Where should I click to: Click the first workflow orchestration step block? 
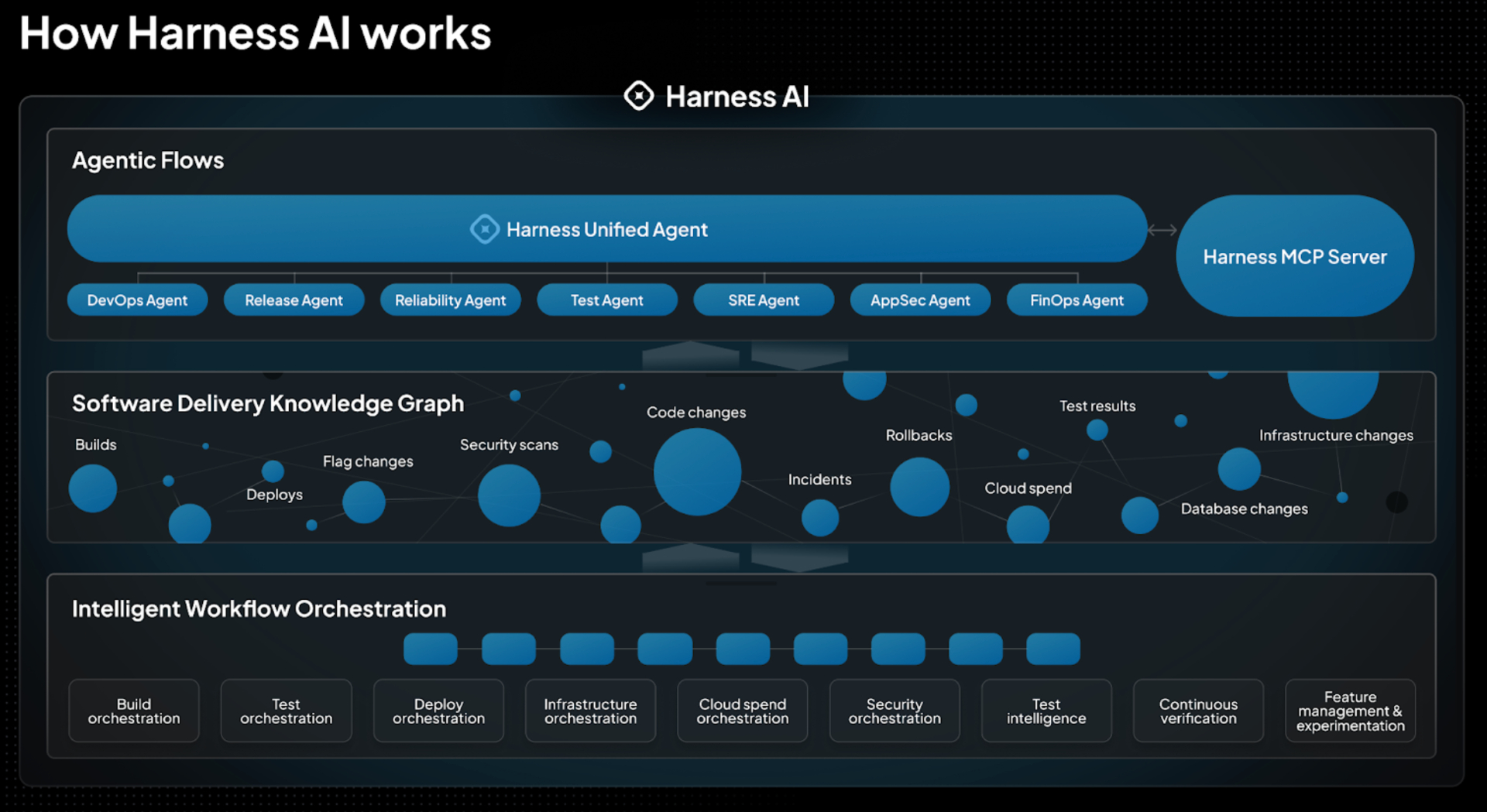[431, 649]
